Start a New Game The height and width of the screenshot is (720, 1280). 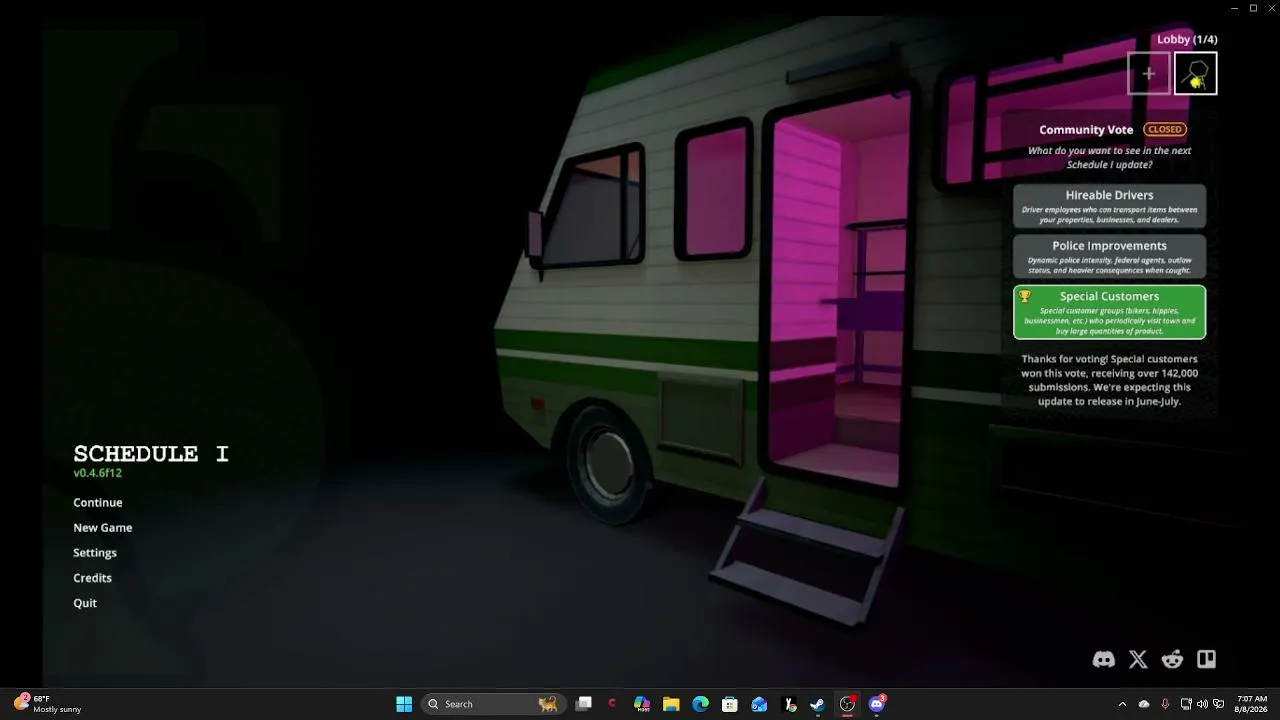click(103, 528)
